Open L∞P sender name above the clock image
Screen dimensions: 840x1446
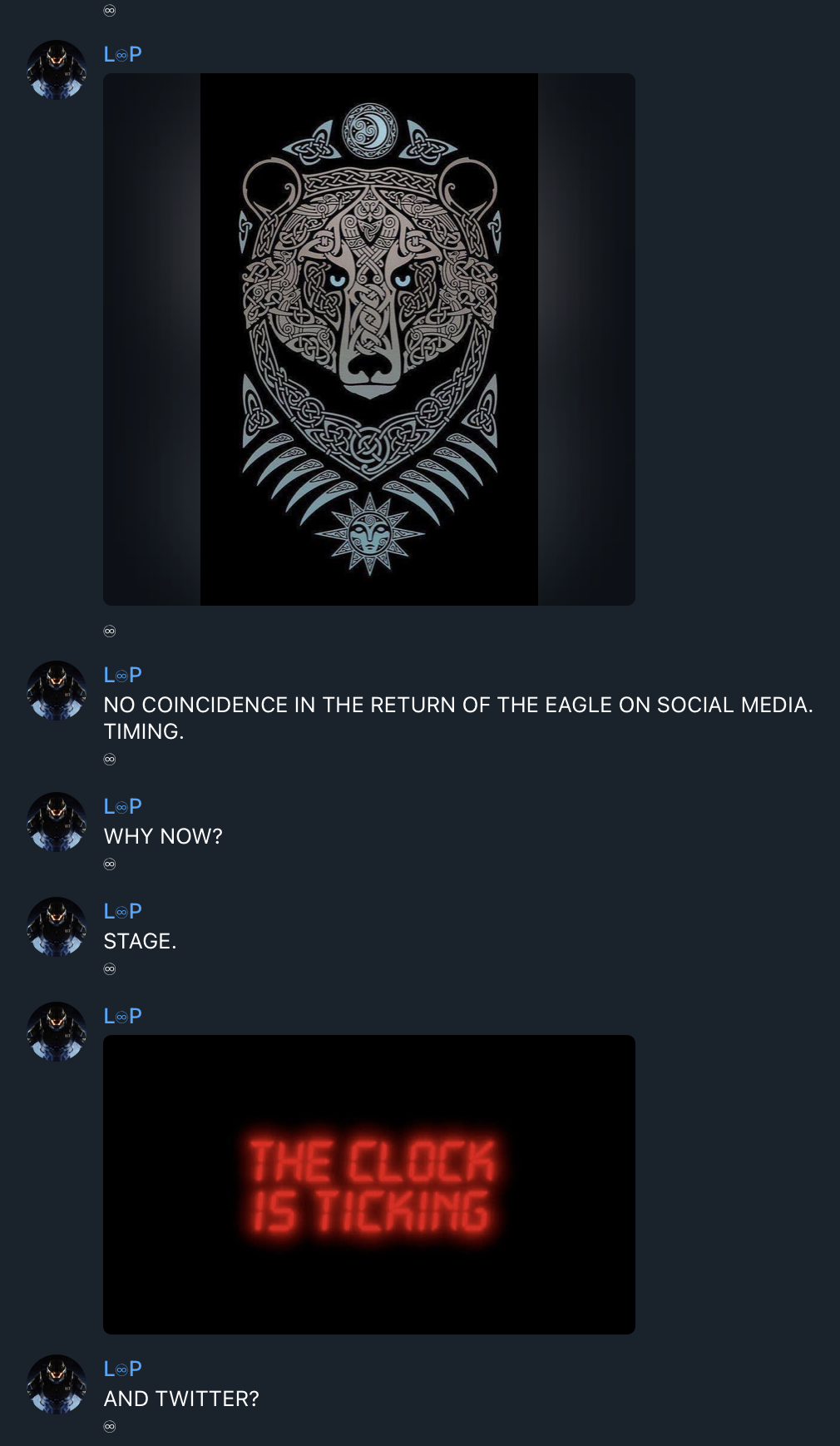(x=123, y=1017)
